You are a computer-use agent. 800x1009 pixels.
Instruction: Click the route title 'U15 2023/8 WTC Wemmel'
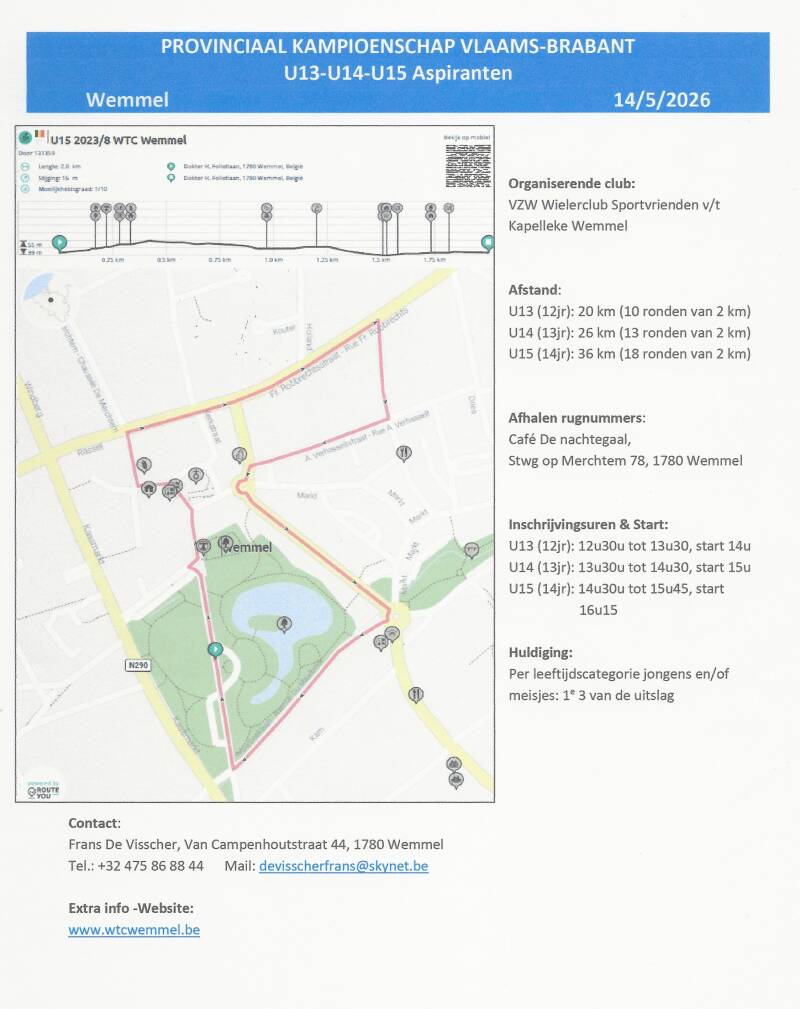(118, 140)
